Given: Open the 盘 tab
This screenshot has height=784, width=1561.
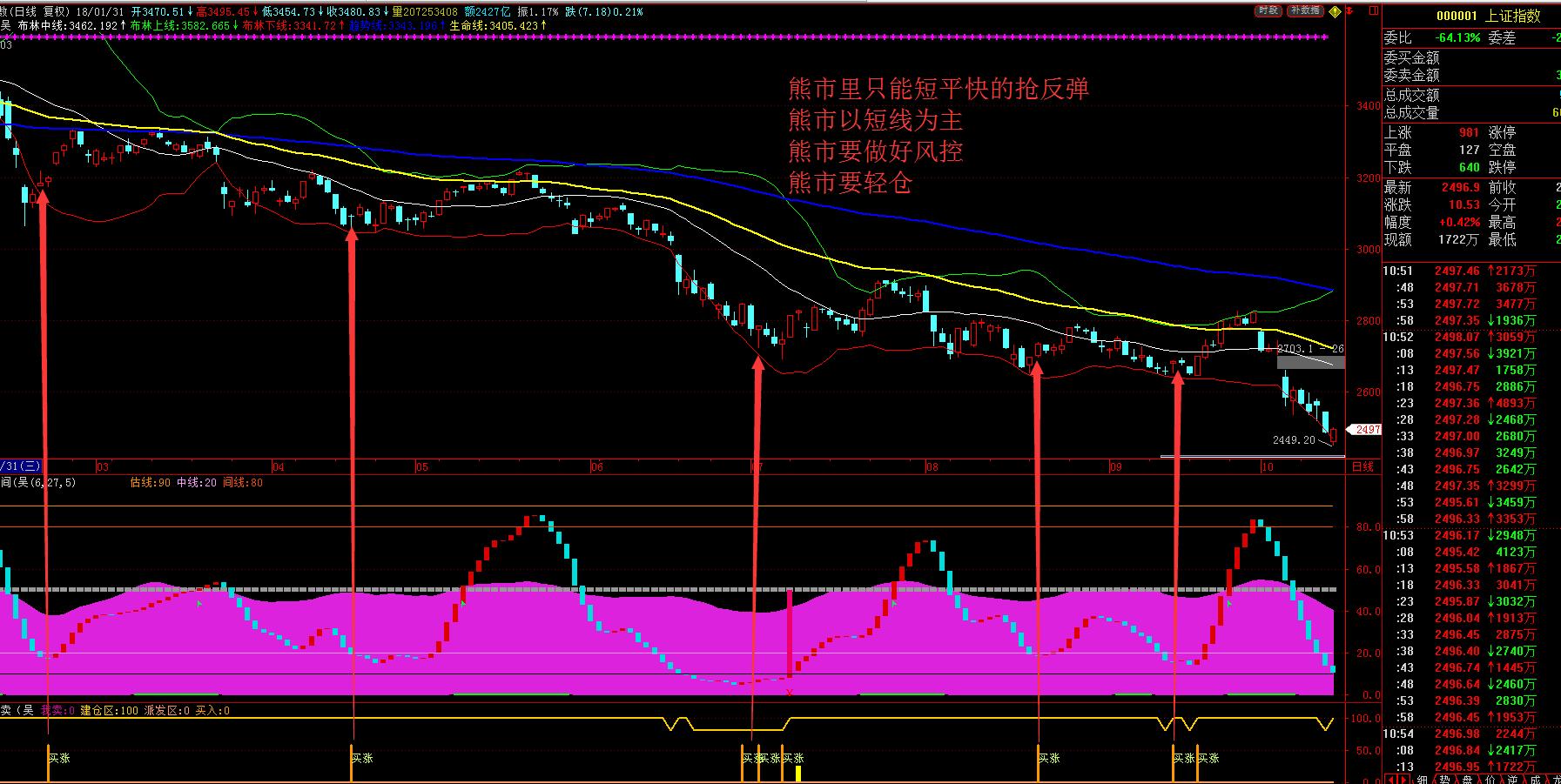Looking at the screenshot, I should point(1468,779).
